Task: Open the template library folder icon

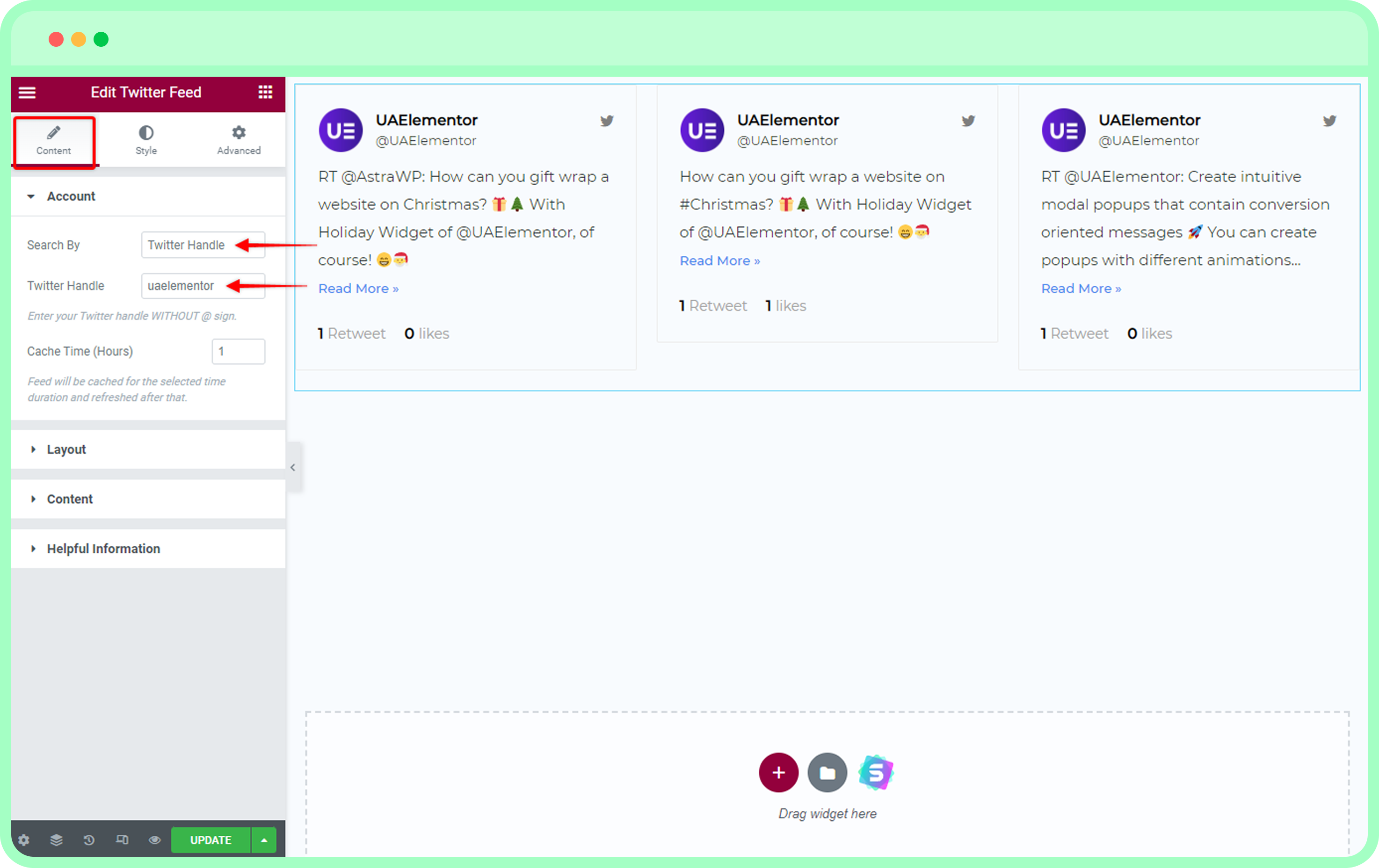Action: point(827,773)
